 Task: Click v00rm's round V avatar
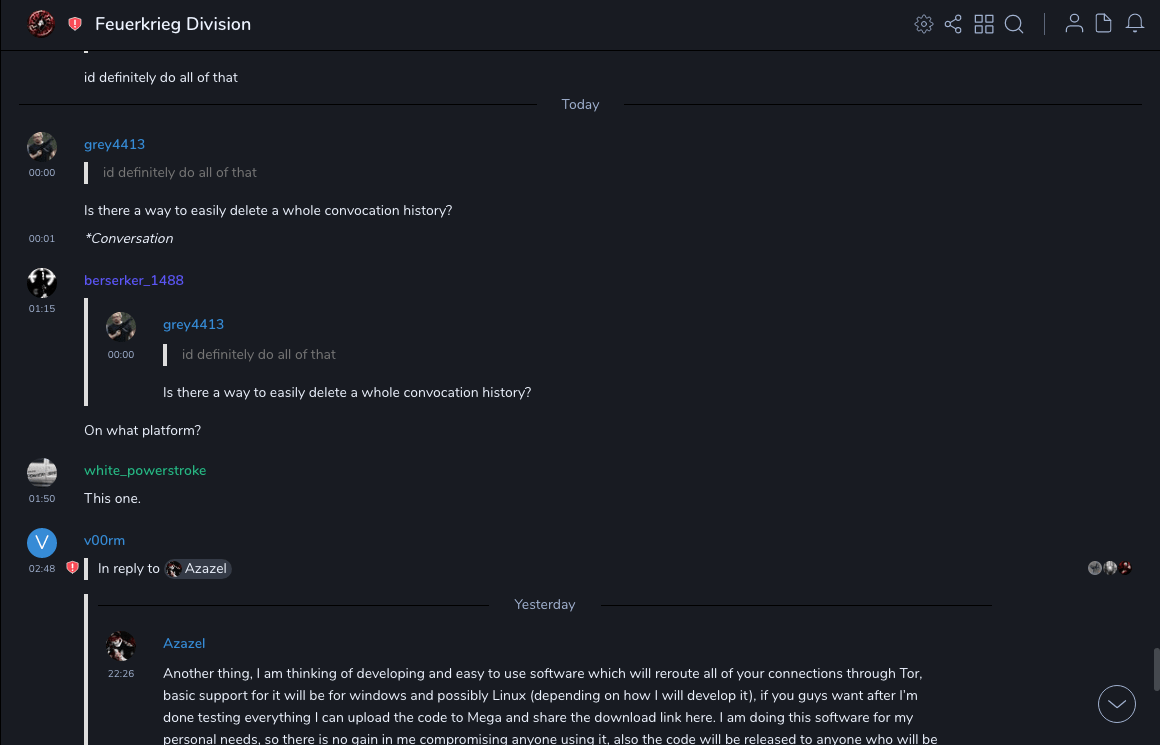click(42, 543)
